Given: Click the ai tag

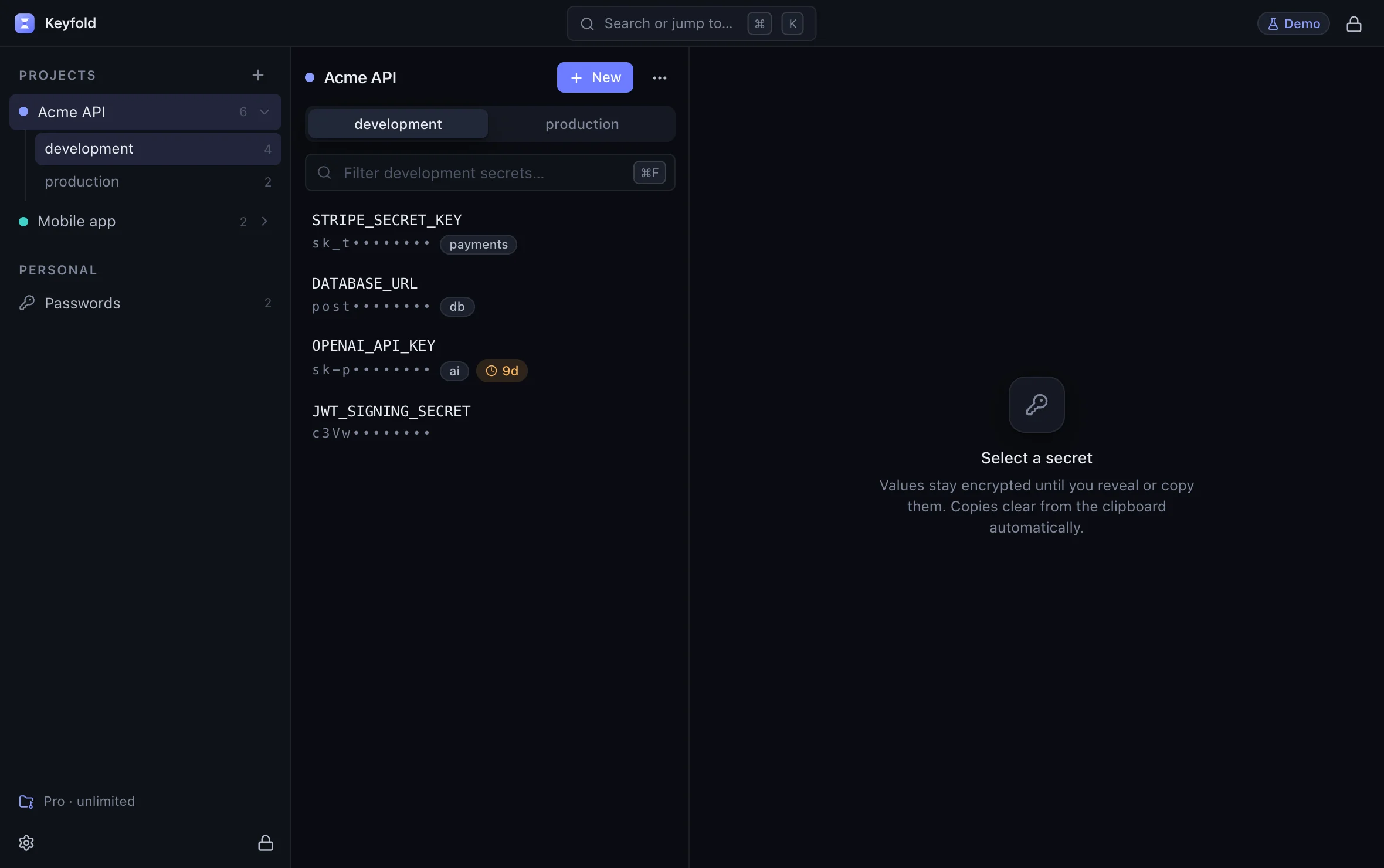Looking at the screenshot, I should [x=454, y=371].
